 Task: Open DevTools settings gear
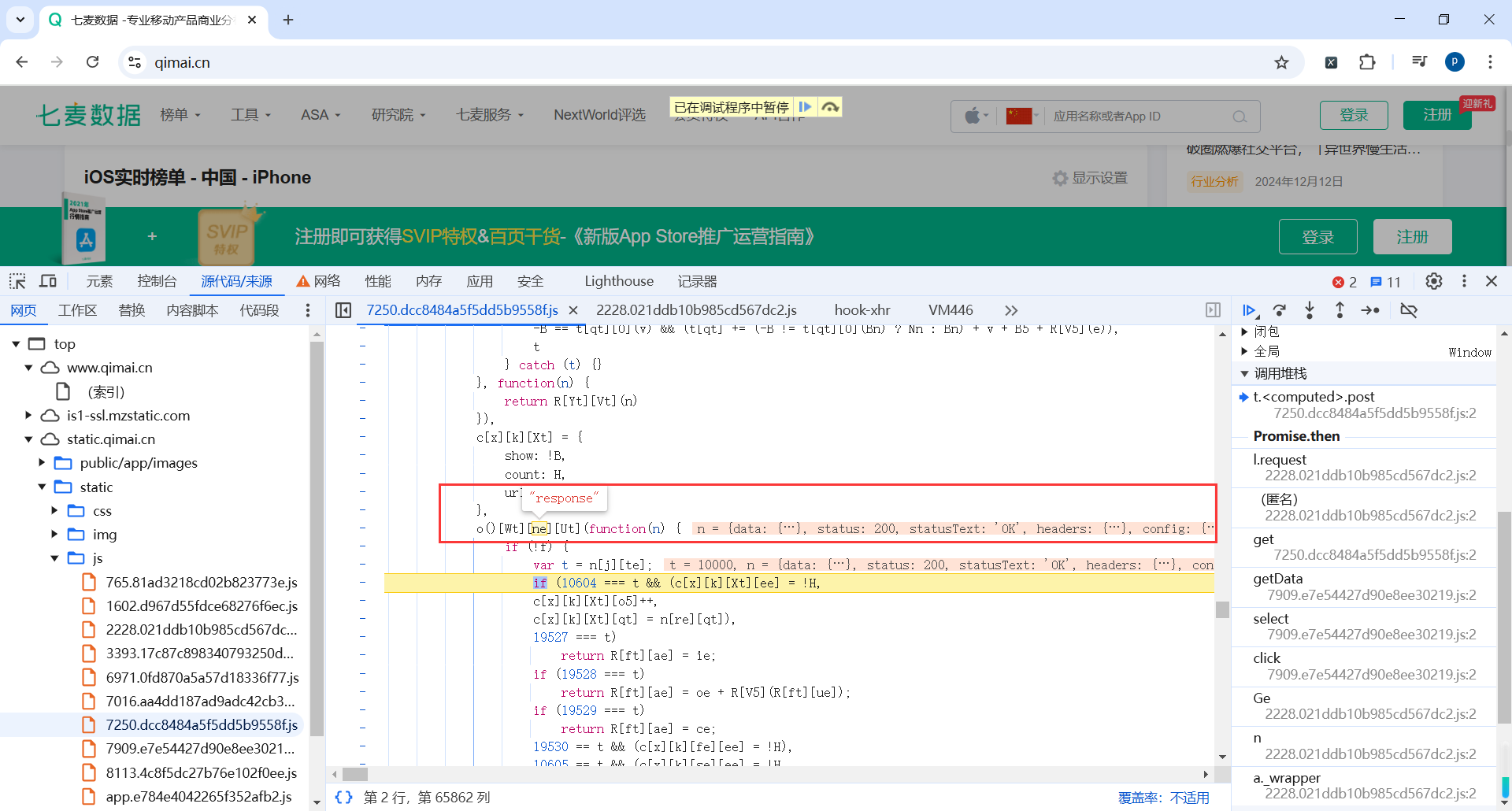pyautogui.click(x=1434, y=281)
